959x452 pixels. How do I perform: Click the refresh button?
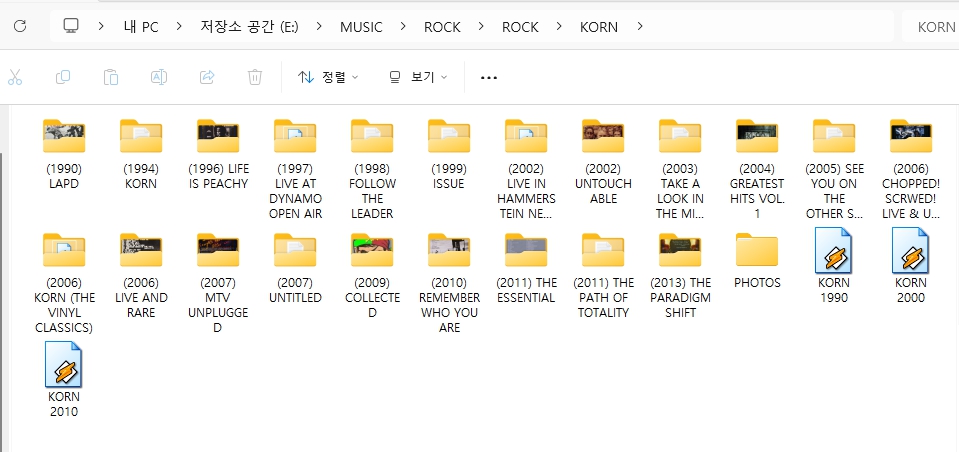pyautogui.click(x=20, y=26)
